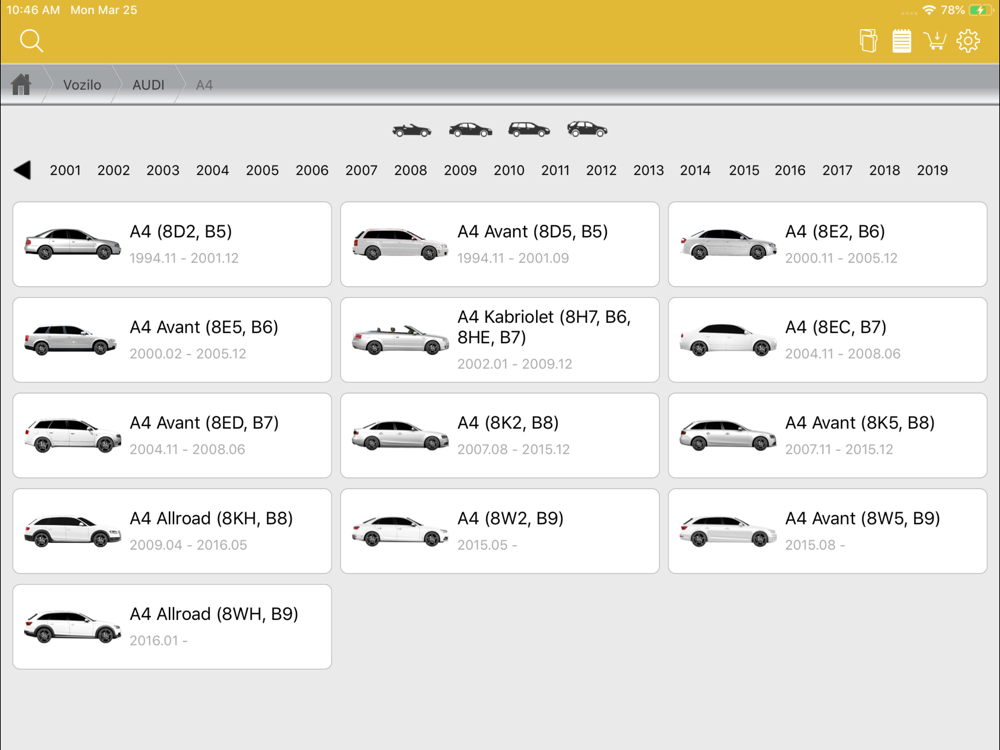Click date range 1994.11 - 2001.12
The image size is (1000, 750).
click(184, 258)
